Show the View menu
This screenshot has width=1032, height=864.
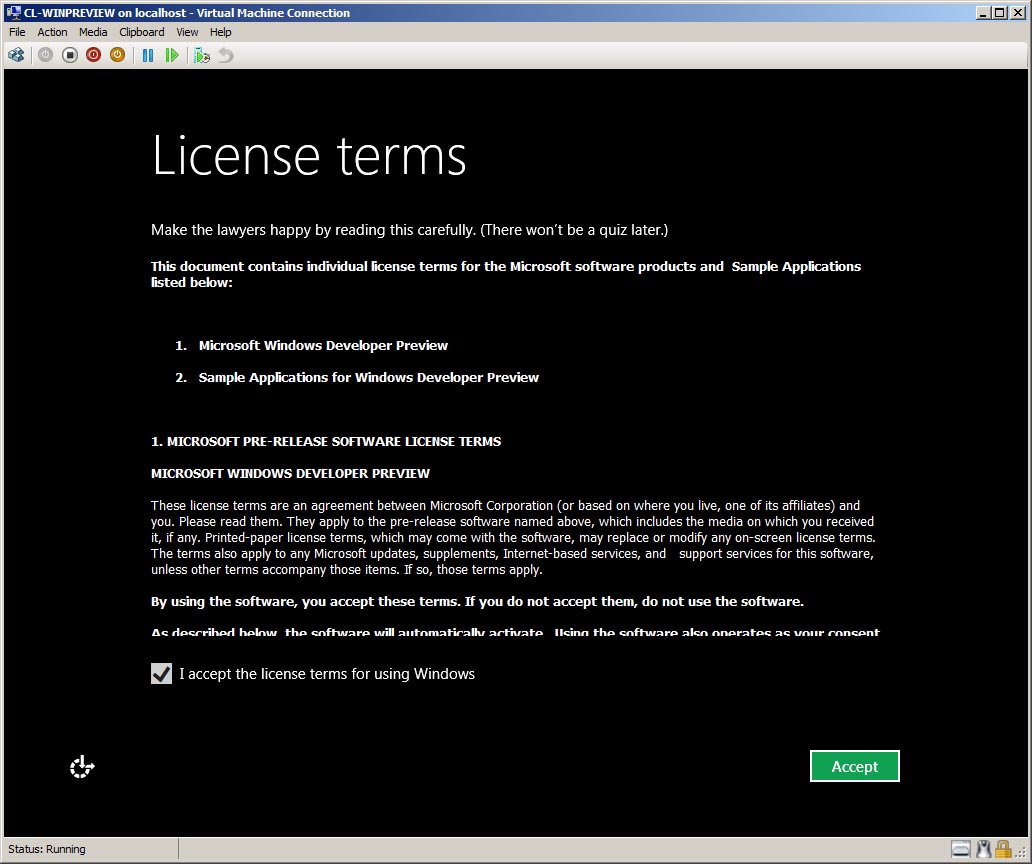[x=187, y=32]
